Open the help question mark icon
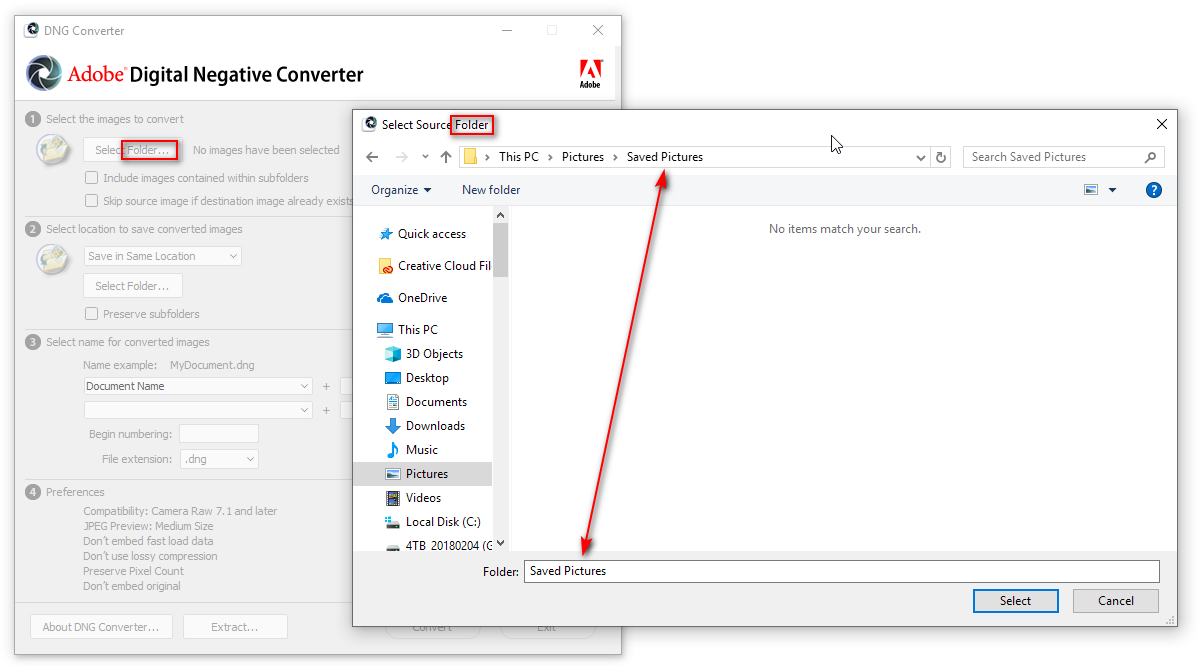The image size is (1202, 666). click(x=1153, y=190)
